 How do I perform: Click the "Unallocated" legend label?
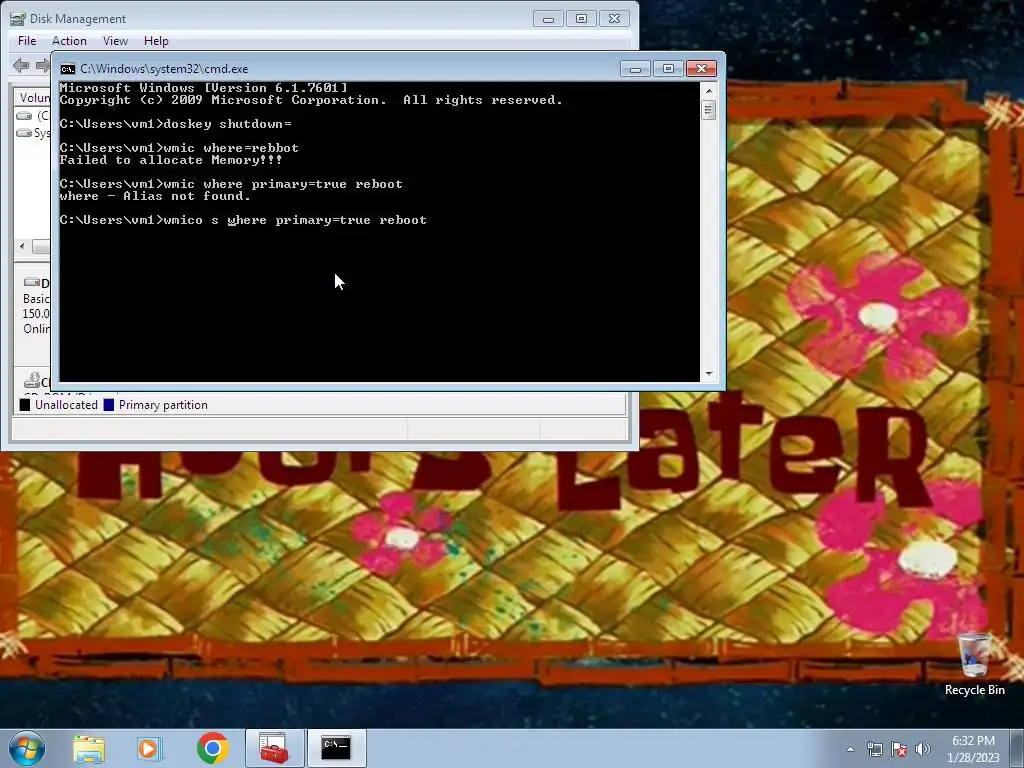coord(66,405)
